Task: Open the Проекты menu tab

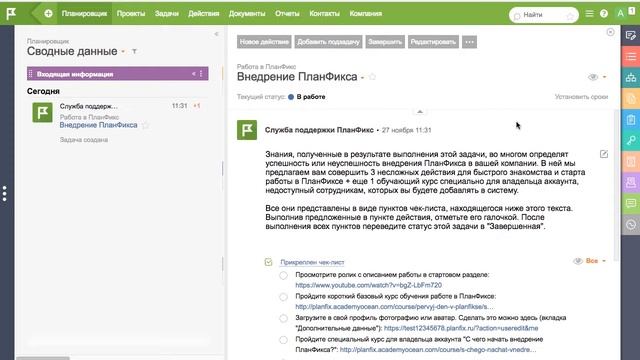Action: tap(131, 13)
